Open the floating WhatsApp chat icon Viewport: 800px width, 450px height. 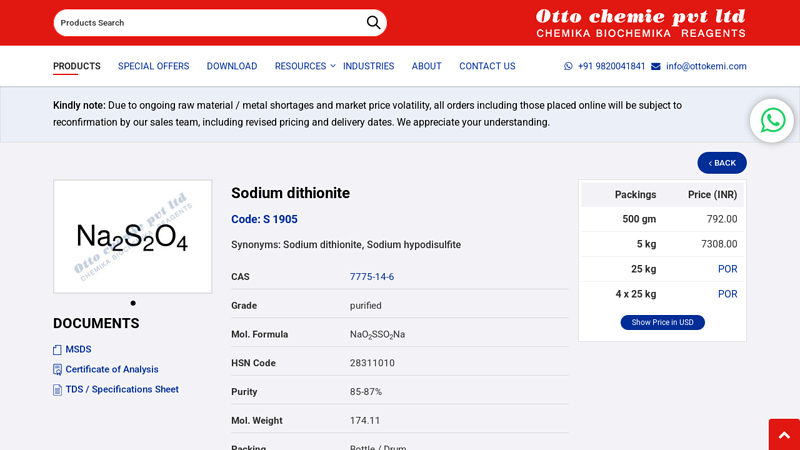pyautogui.click(x=772, y=121)
